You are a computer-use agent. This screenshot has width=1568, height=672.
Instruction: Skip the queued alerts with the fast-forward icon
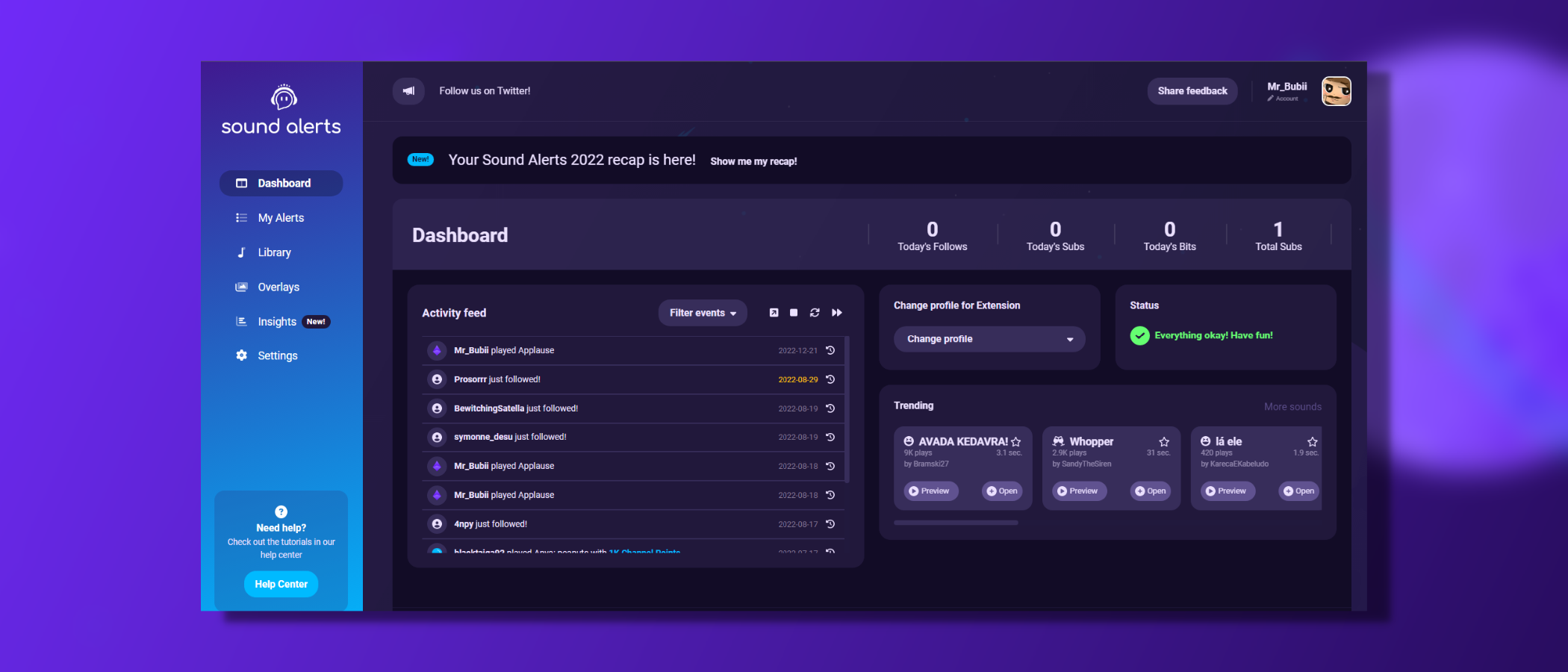tap(836, 313)
